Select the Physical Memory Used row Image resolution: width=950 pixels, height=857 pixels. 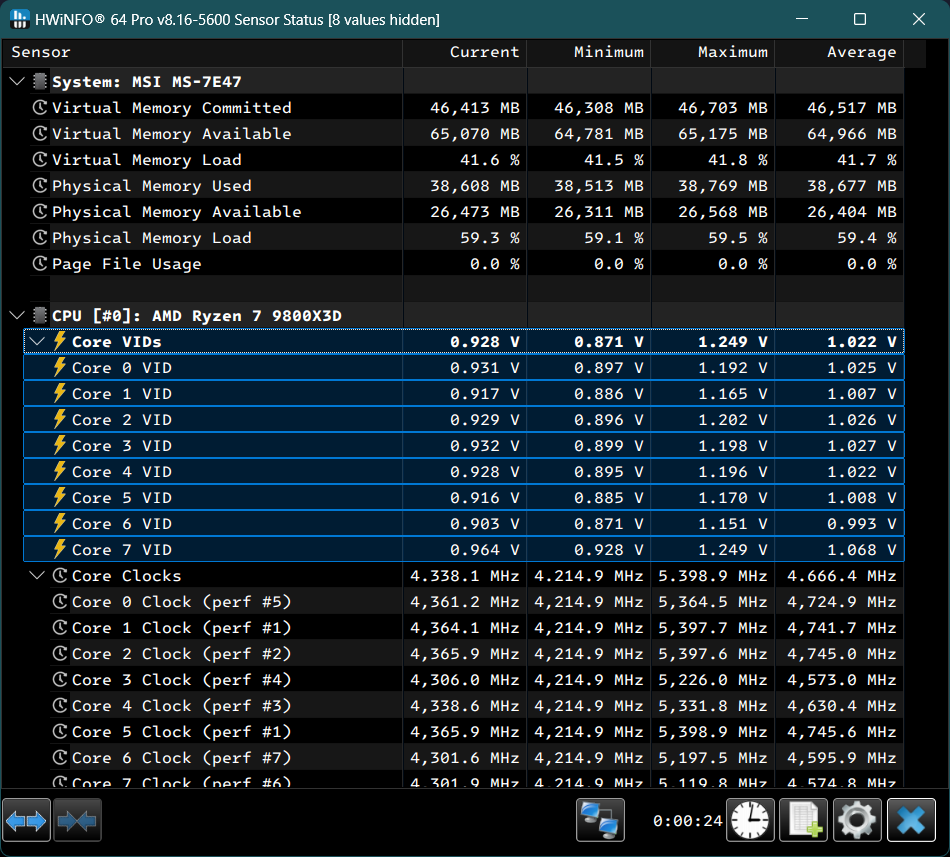467,186
